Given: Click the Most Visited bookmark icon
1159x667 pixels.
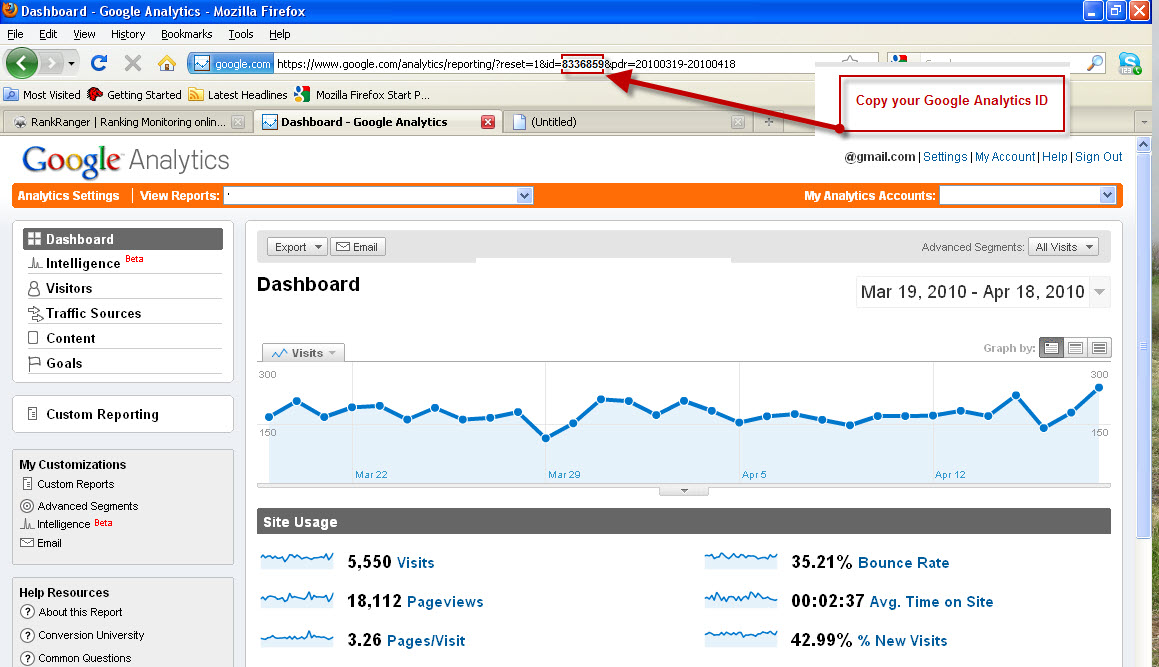Looking at the screenshot, I should point(11,95).
